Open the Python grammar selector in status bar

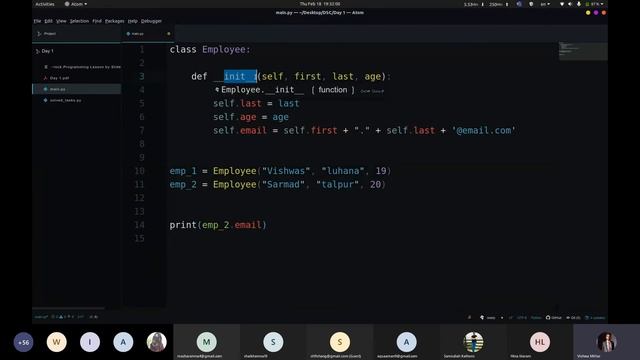536,318
